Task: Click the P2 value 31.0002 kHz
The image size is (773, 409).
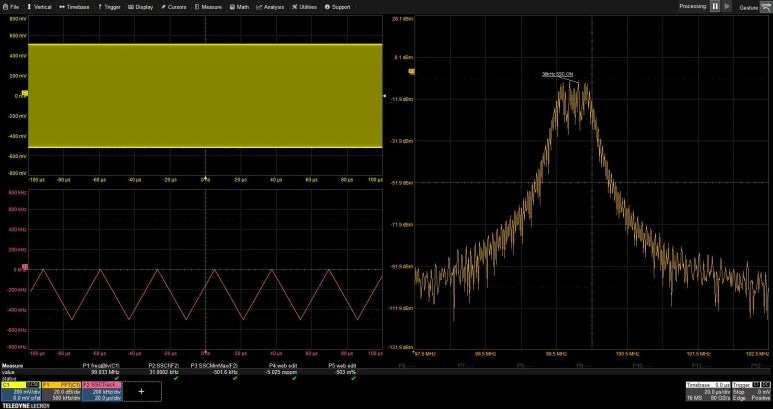Action: pos(164,372)
